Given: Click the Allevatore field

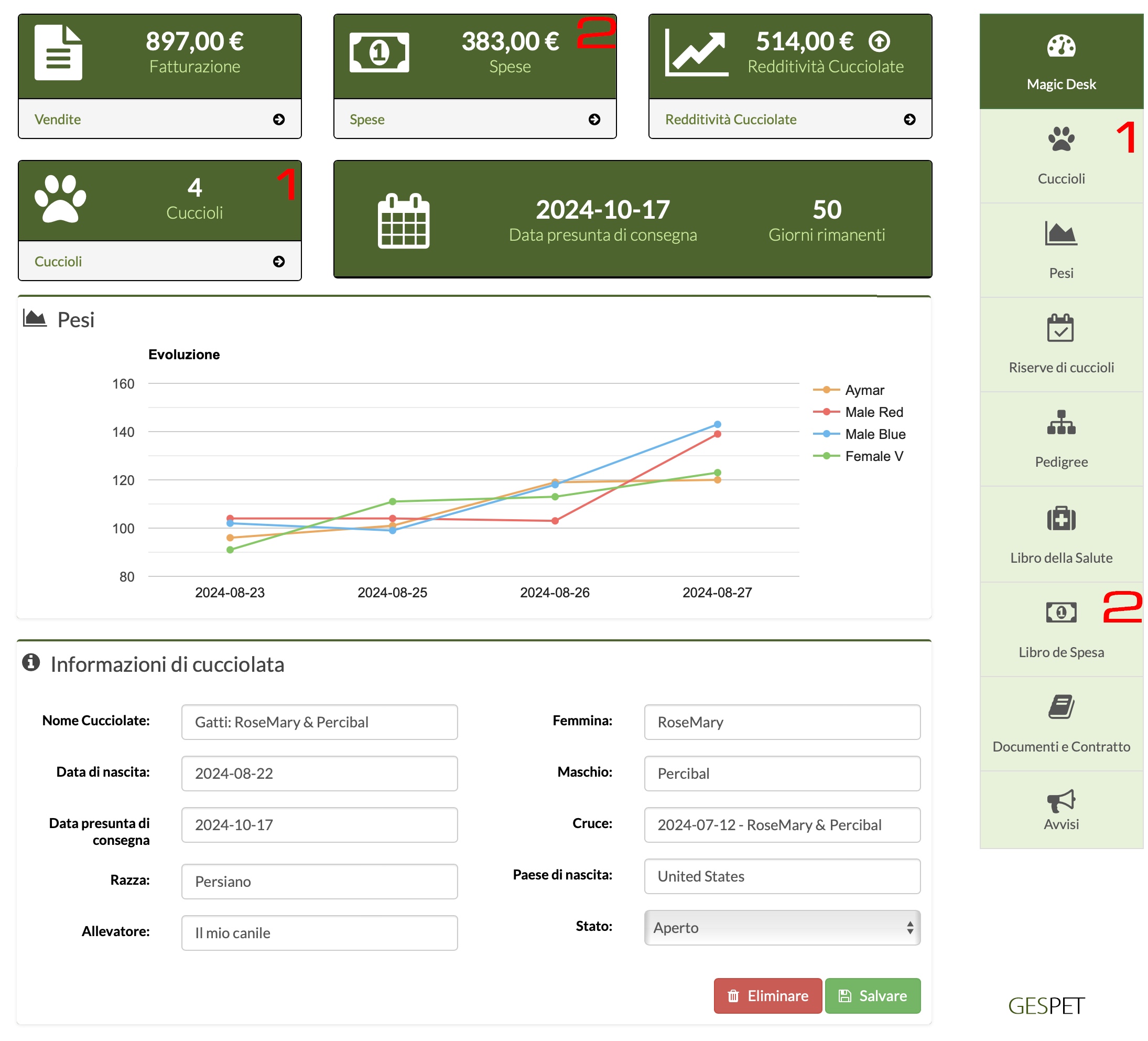Looking at the screenshot, I should (x=319, y=933).
